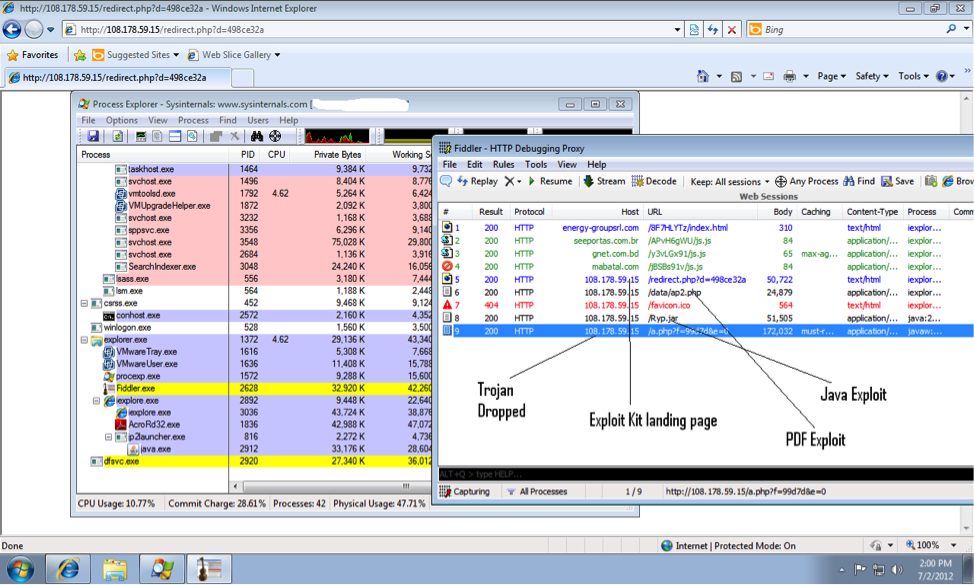Image resolution: width=974 pixels, height=585 pixels.
Task: Click the Kill Process X icon in Process Explorer
Action: [x=234, y=136]
